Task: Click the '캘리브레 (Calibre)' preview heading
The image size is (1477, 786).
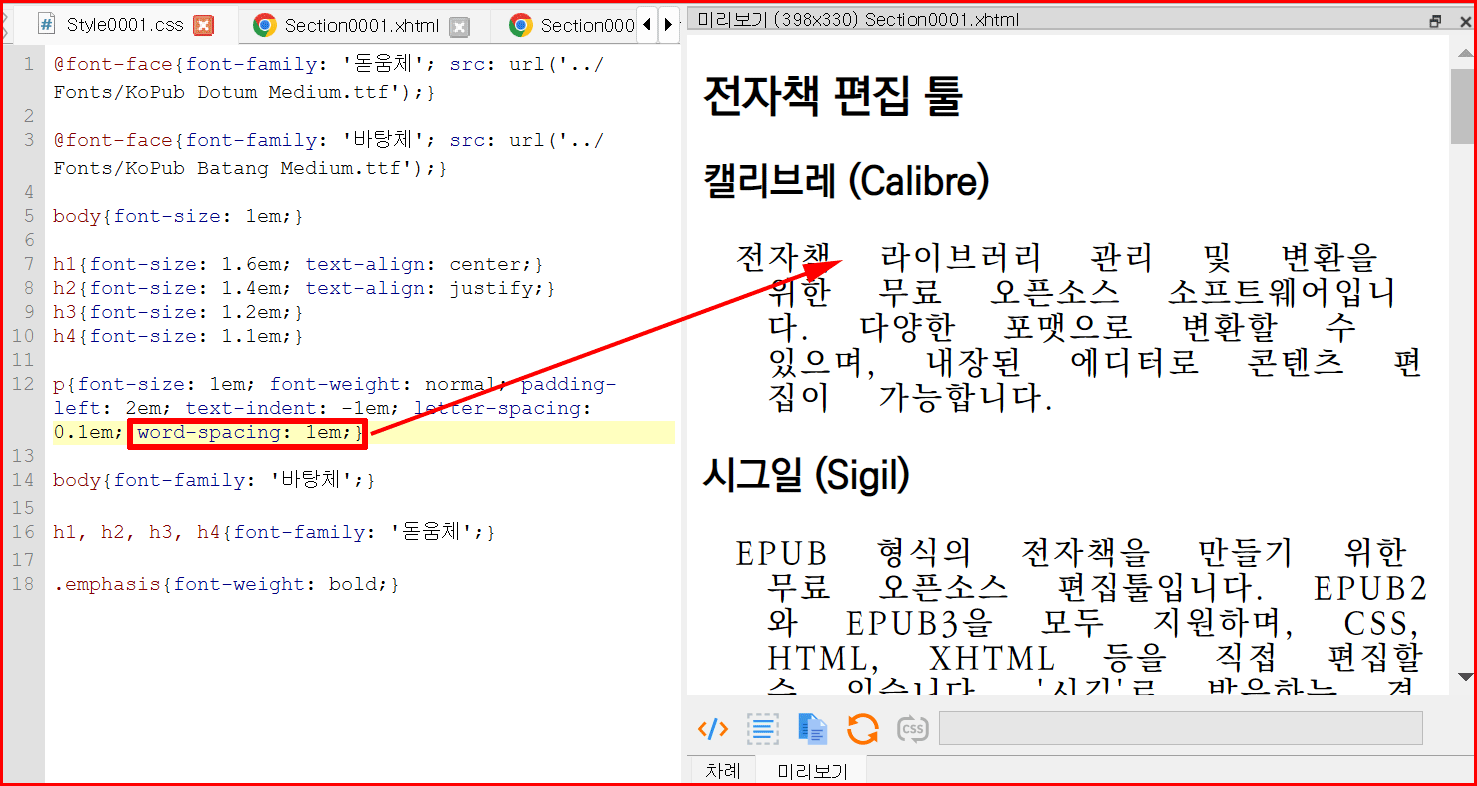Action: pyautogui.click(x=846, y=182)
